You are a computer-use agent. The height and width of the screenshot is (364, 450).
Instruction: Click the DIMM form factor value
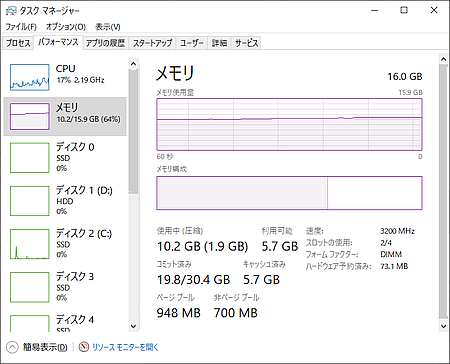(391, 254)
